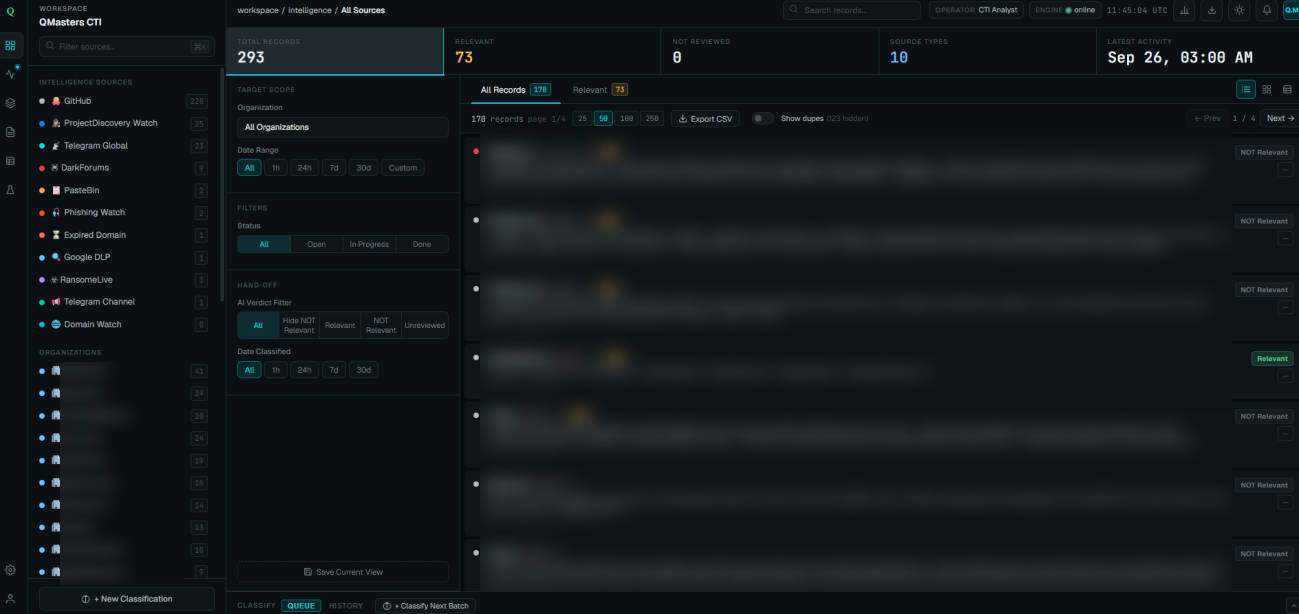This screenshot has width=1299, height=614.
Task: Expand options under the Relevant verdict record
Action: point(1285,375)
